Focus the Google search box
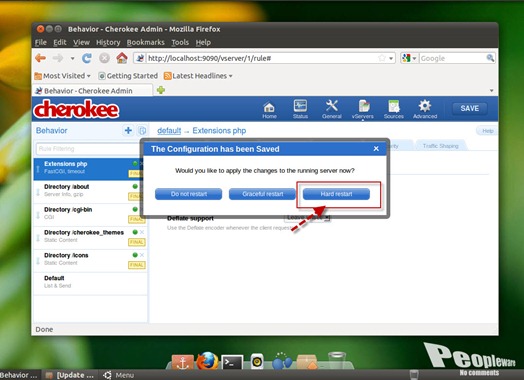Image resolution: width=524 pixels, height=380 pixels. [452, 58]
